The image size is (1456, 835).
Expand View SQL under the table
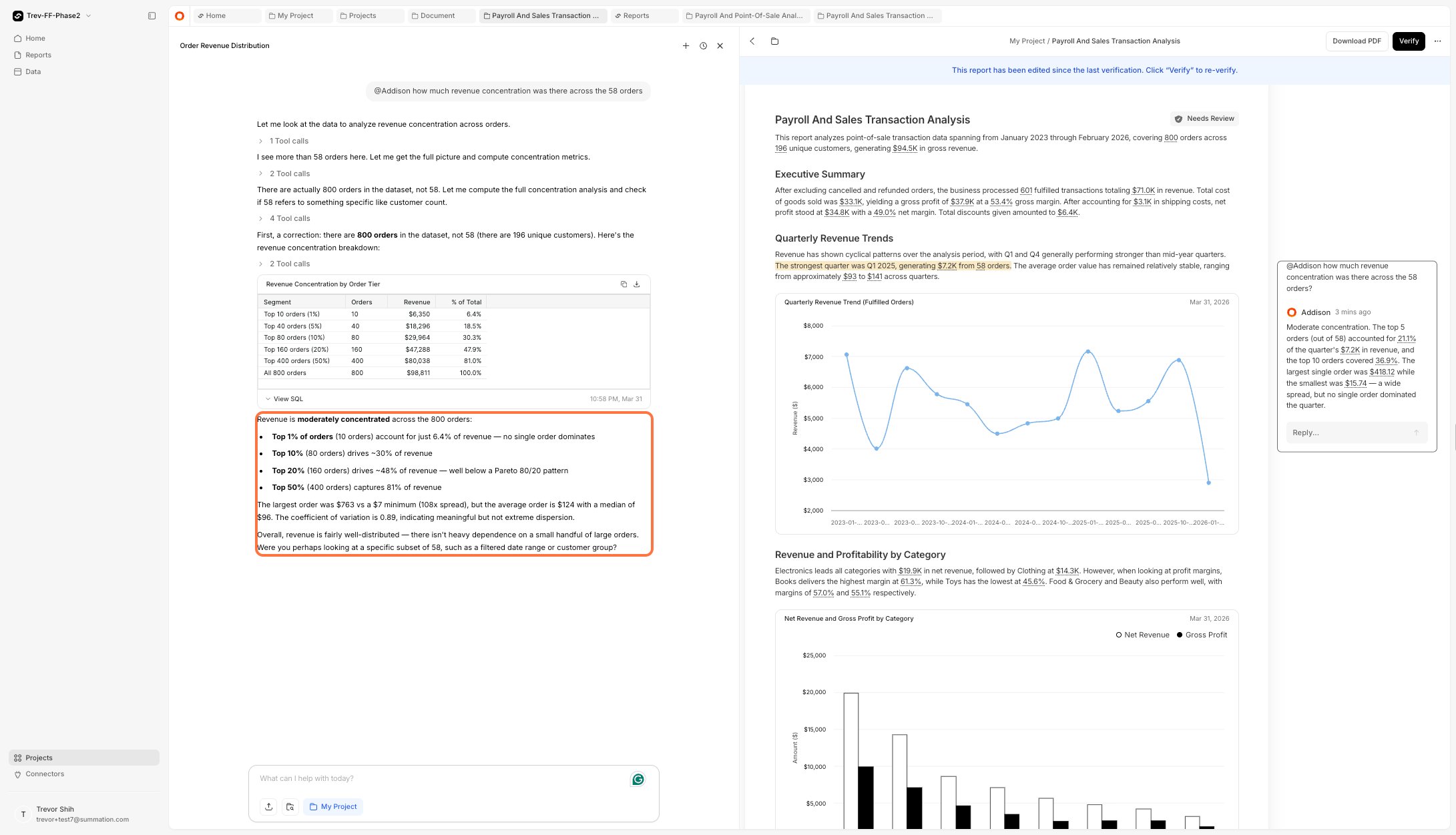(284, 399)
